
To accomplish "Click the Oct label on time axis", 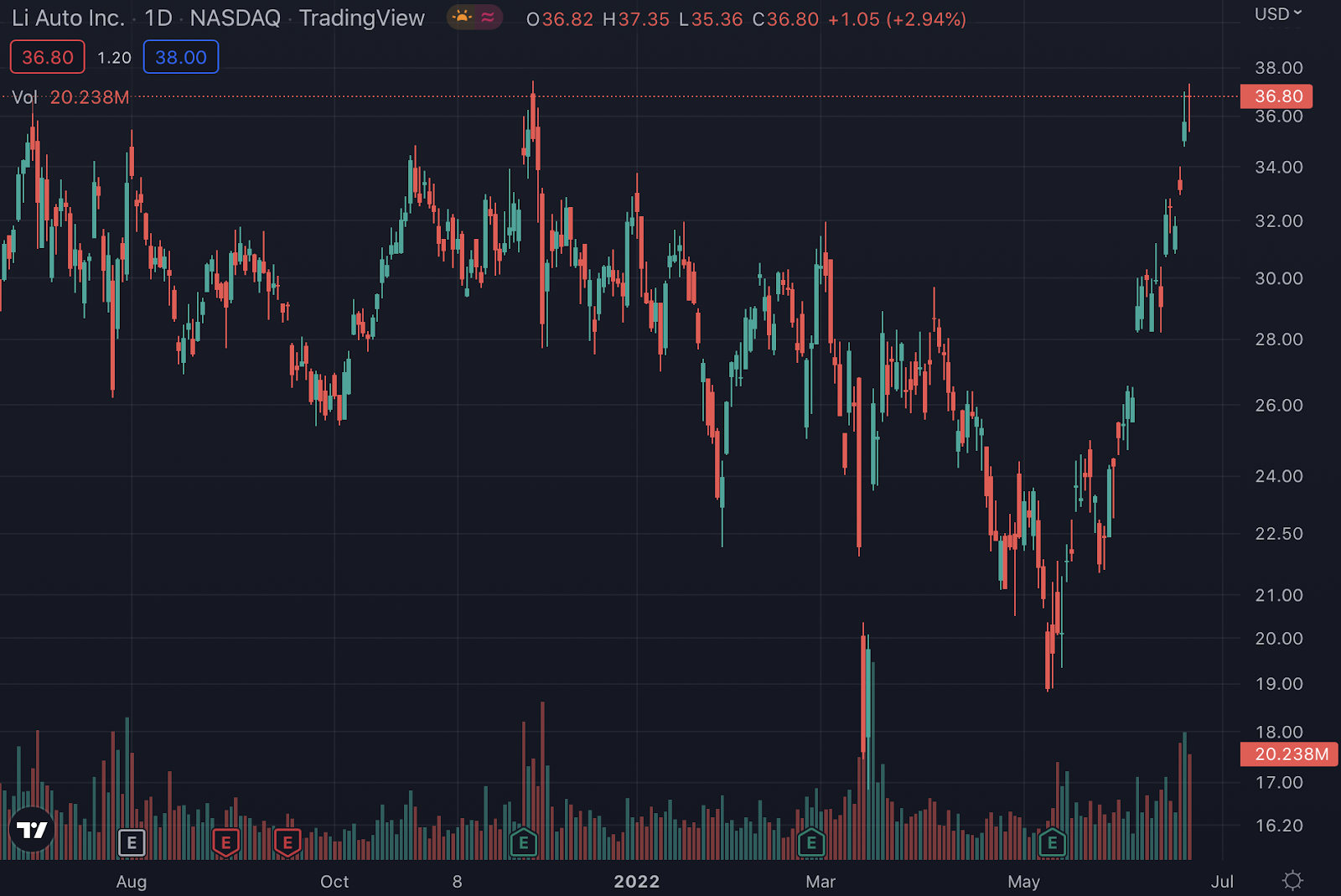I will (x=334, y=882).
